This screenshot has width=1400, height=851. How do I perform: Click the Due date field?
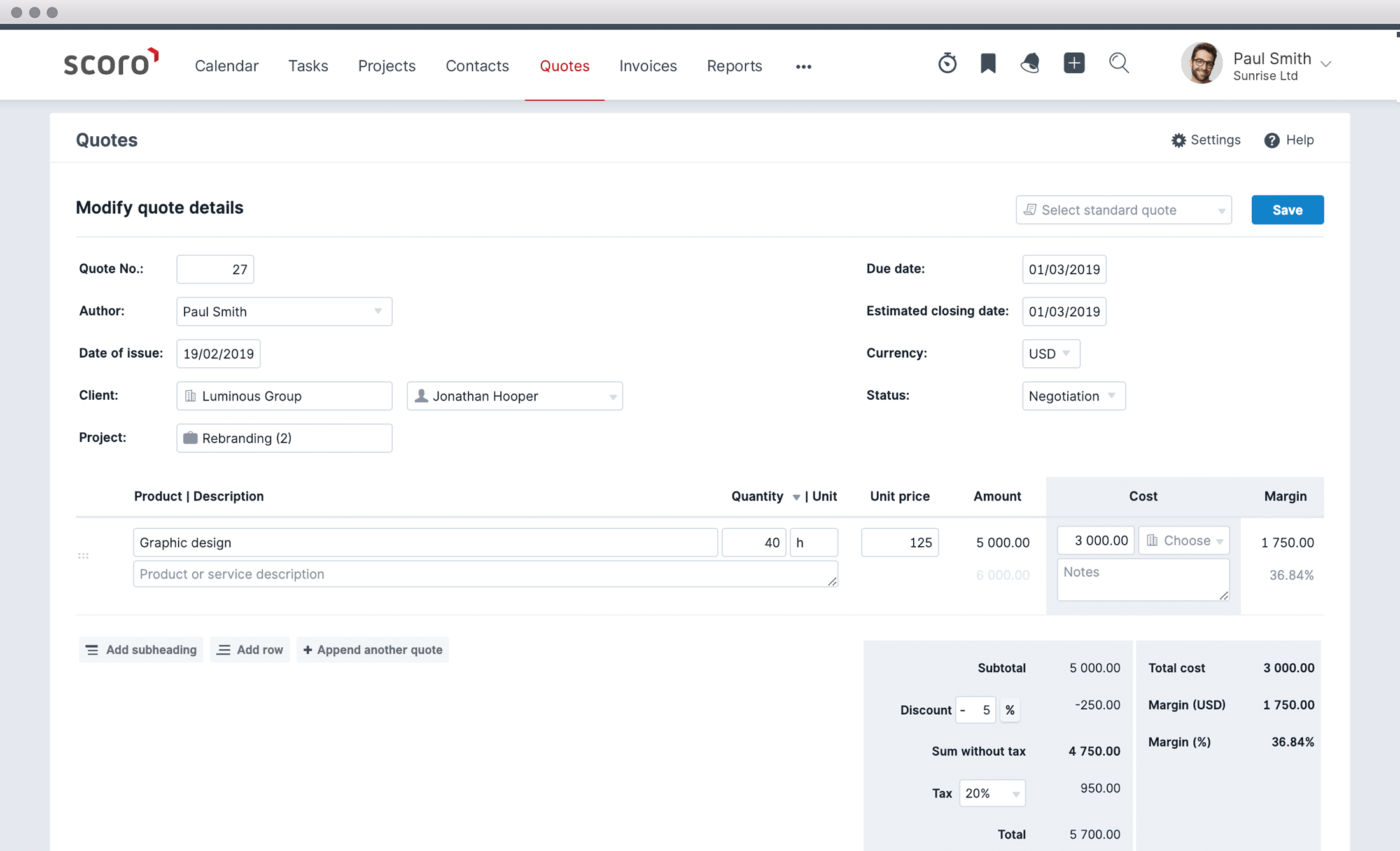1064,269
